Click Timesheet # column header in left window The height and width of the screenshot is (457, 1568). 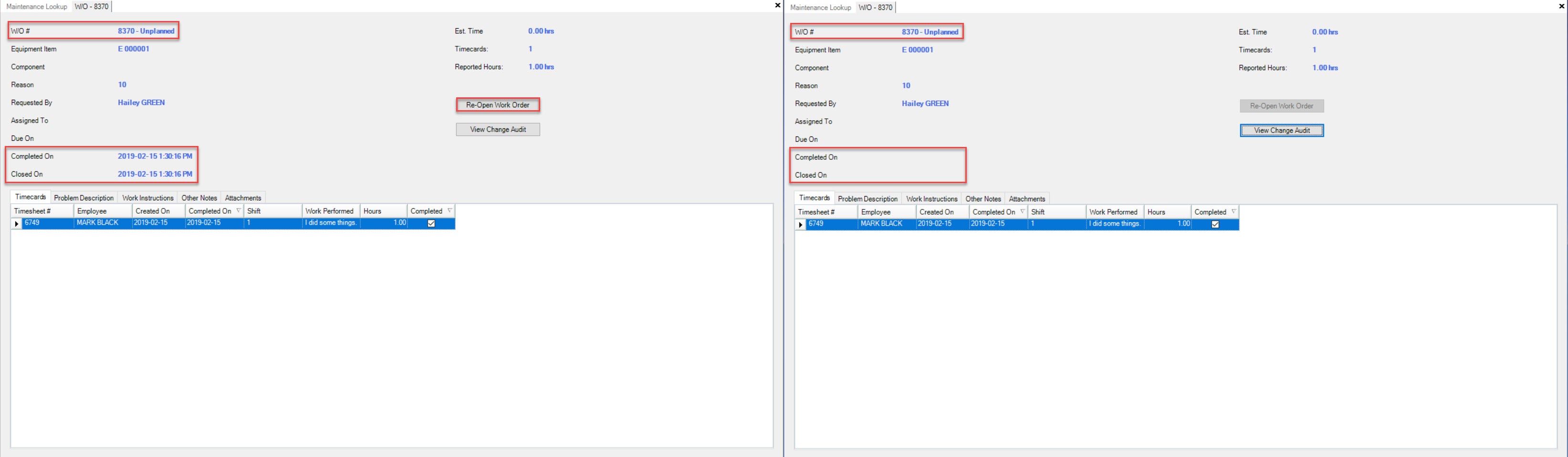coord(42,211)
